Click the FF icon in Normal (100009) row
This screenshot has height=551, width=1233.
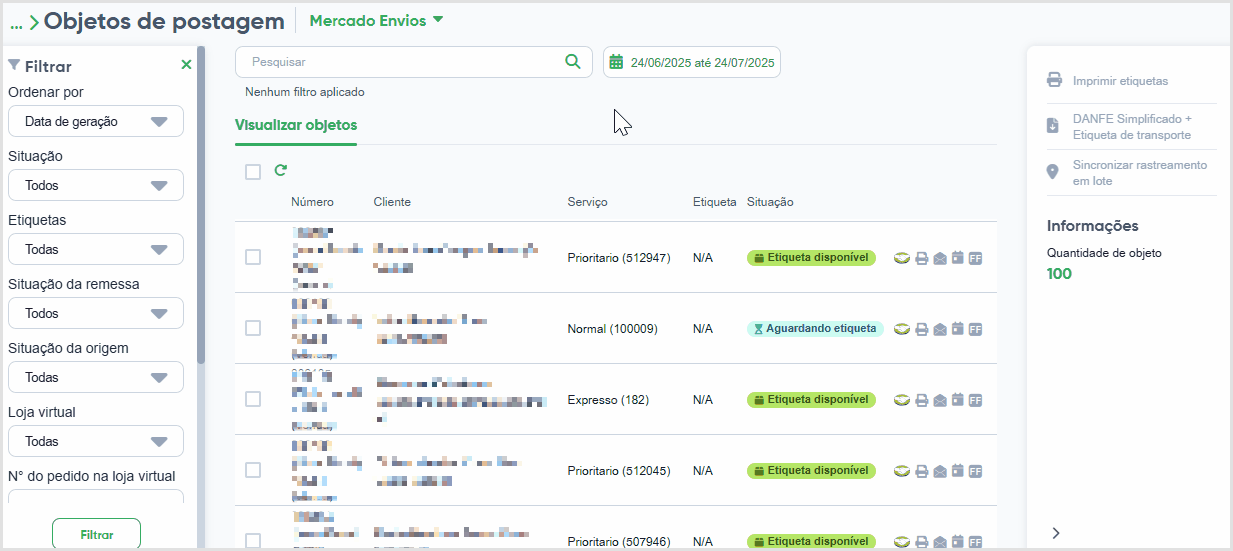975,329
